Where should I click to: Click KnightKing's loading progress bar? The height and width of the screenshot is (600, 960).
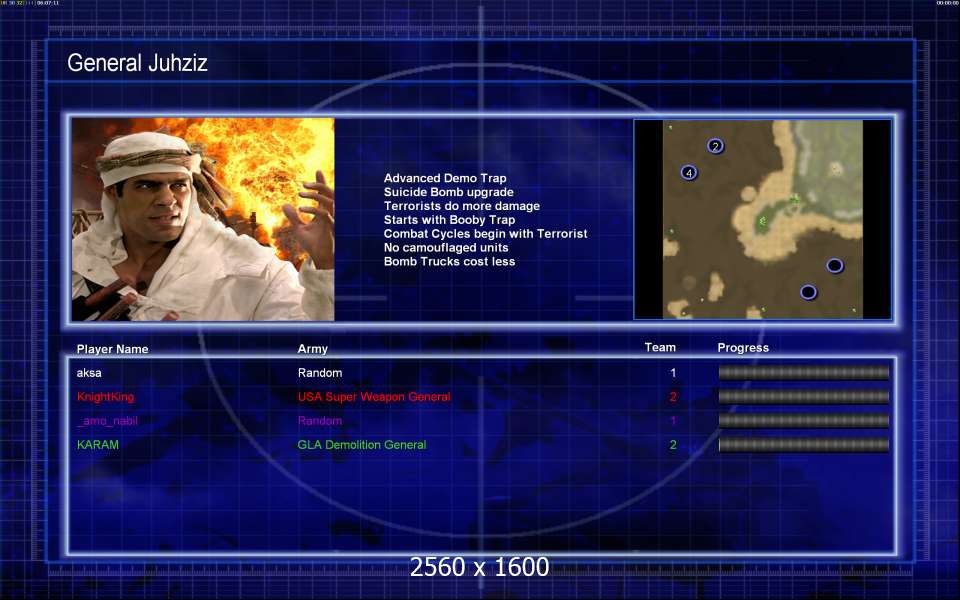pos(804,396)
